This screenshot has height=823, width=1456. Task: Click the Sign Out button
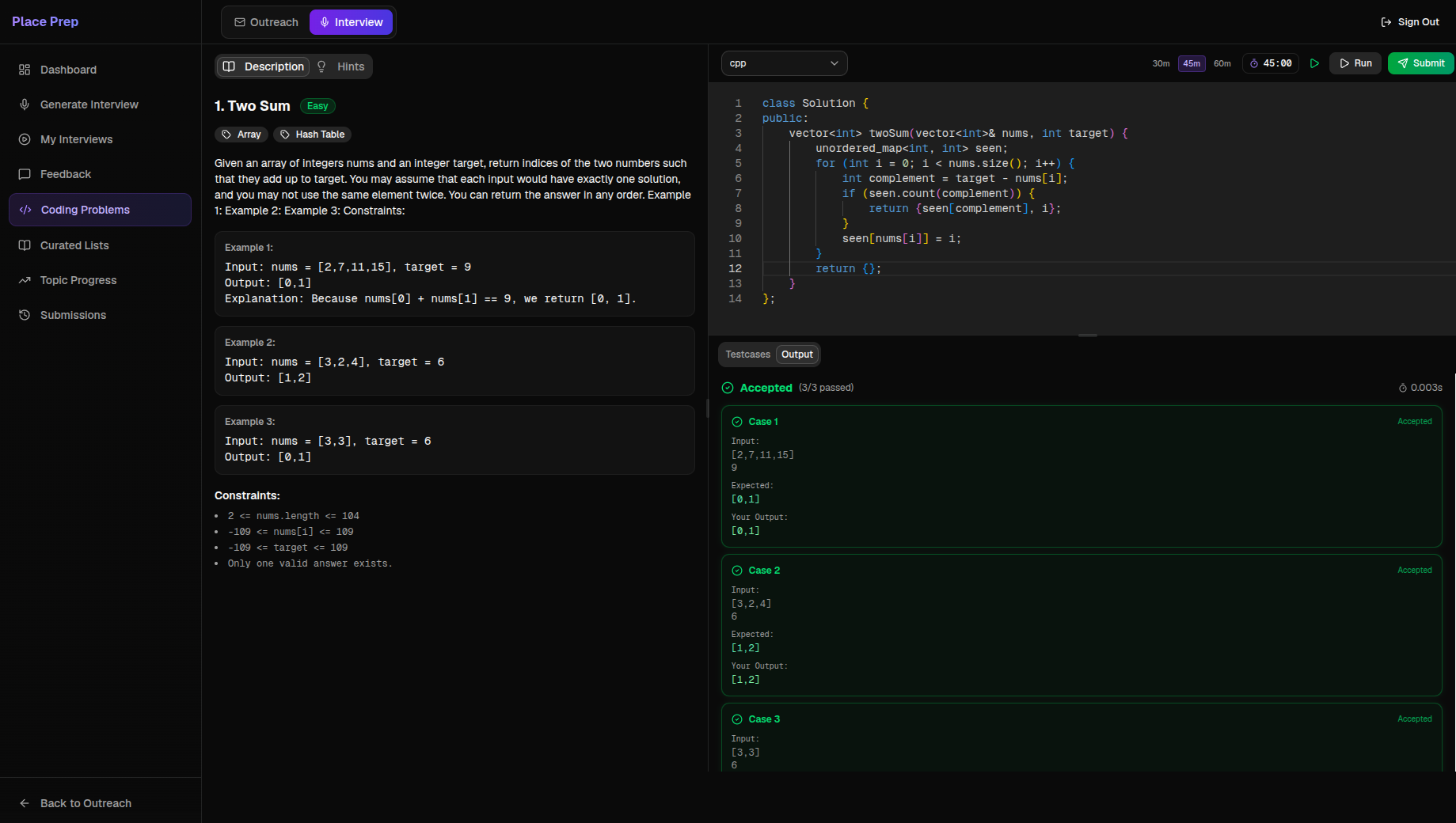pyautogui.click(x=1410, y=22)
